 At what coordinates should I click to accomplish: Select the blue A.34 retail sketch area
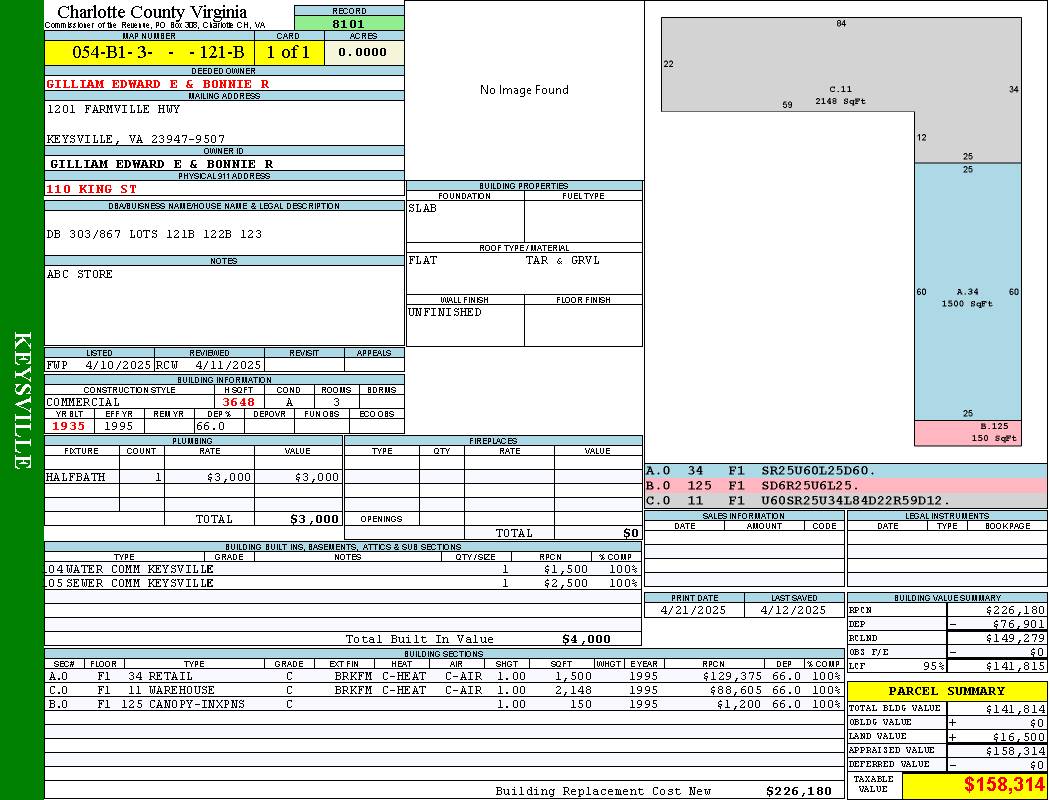pos(967,292)
